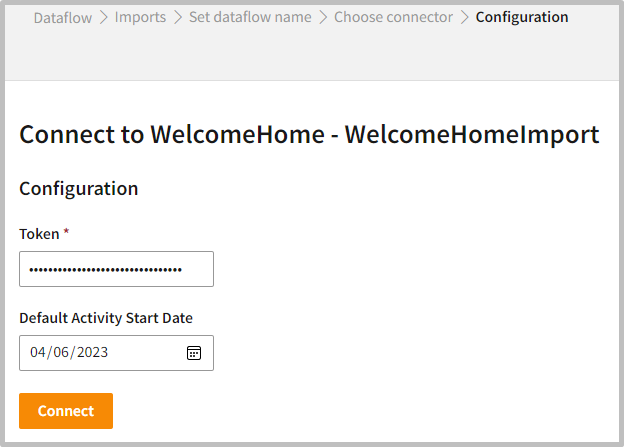Select the year 2023 in date field

click(x=90, y=353)
